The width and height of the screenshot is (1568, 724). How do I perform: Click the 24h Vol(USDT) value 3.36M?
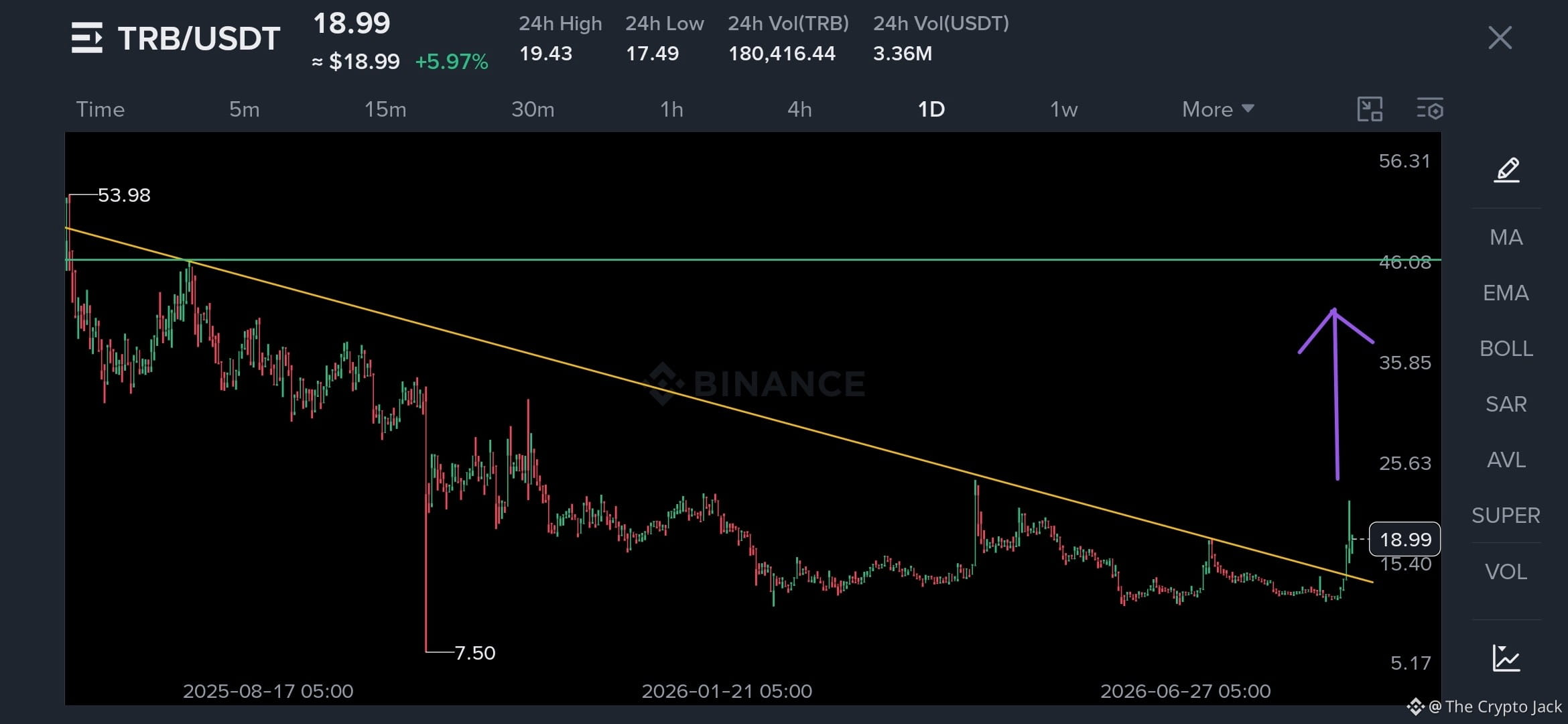[x=903, y=54]
